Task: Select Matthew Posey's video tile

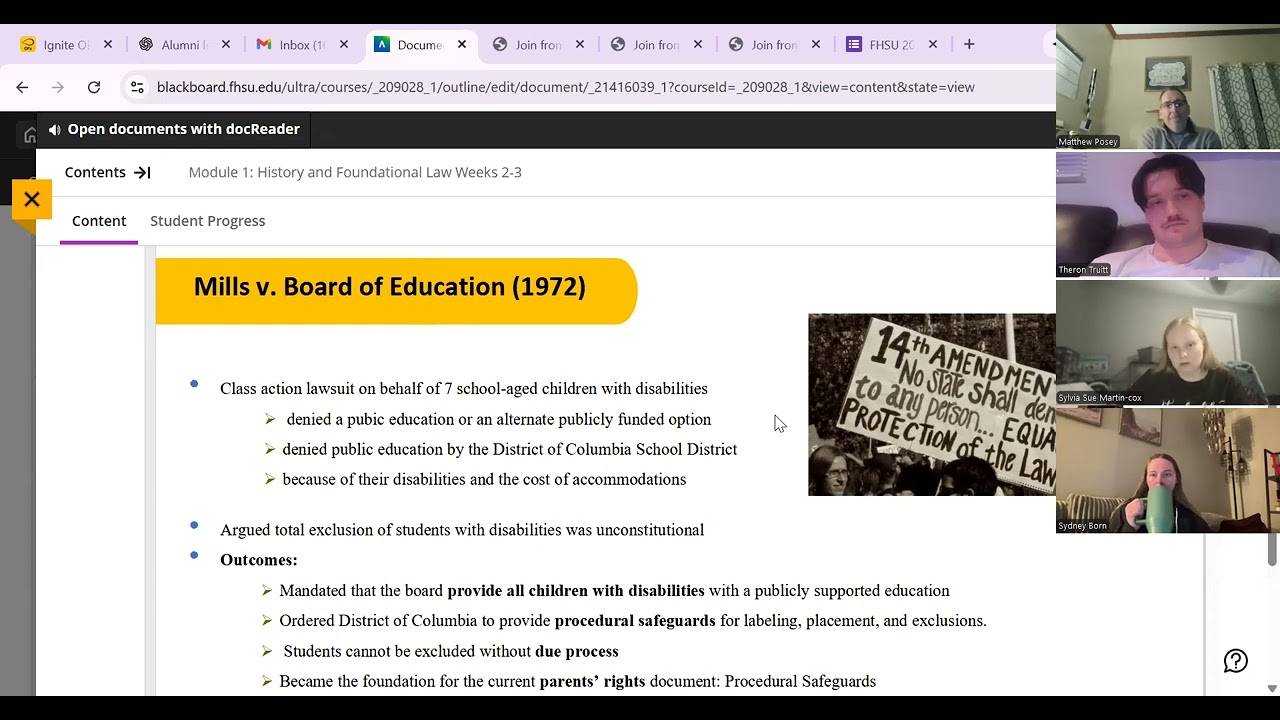Action: point(1168,87)
